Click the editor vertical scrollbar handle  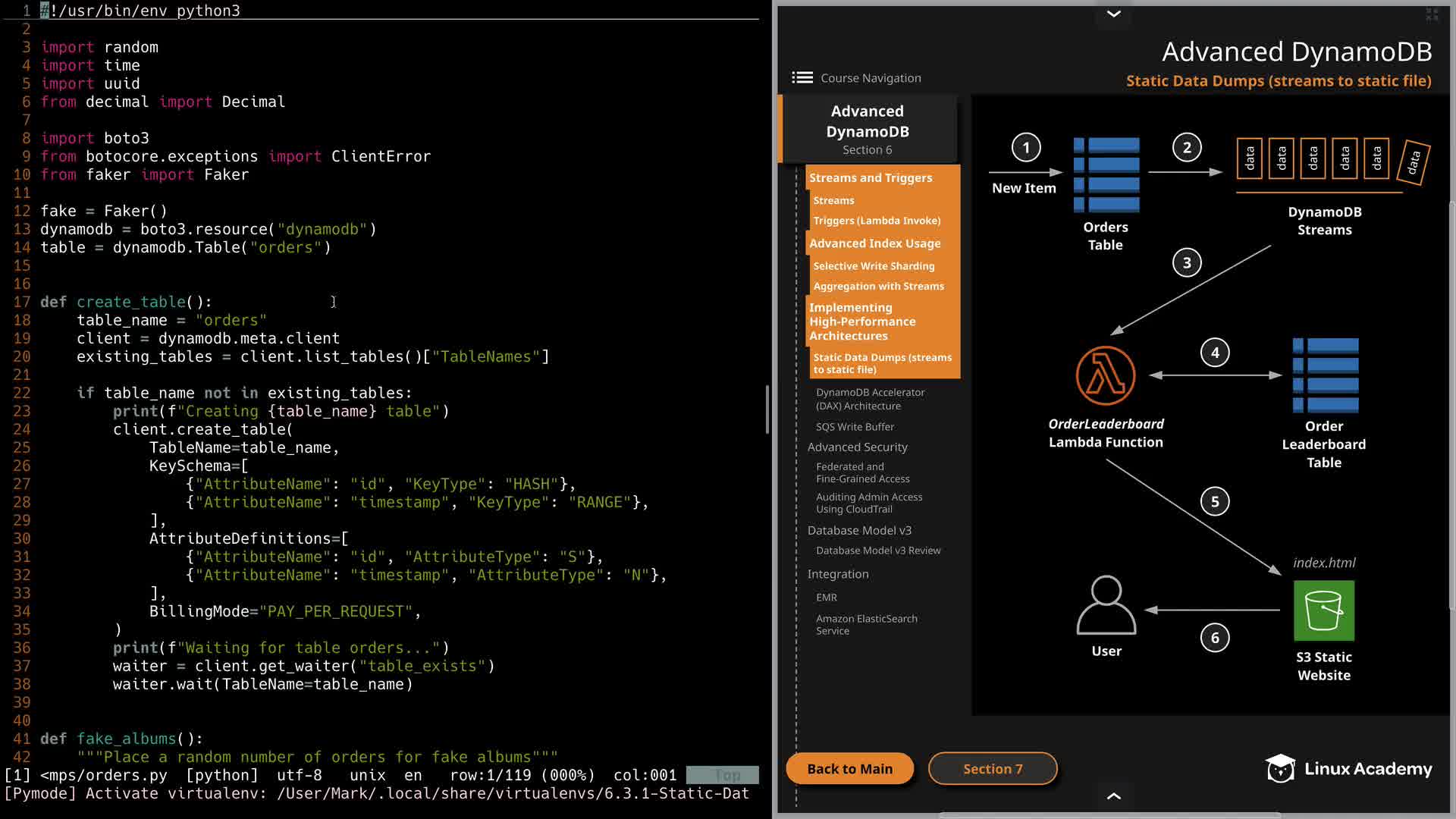[767, 409]
